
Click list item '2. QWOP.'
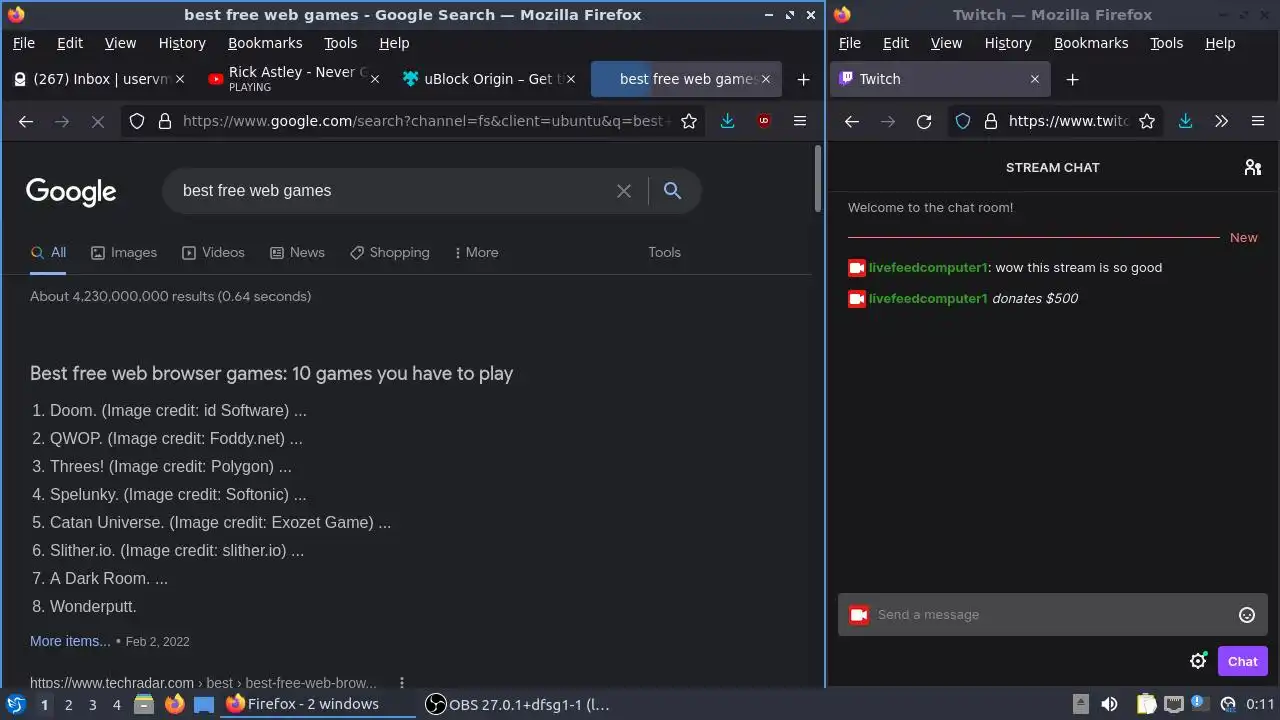(167, 438)
